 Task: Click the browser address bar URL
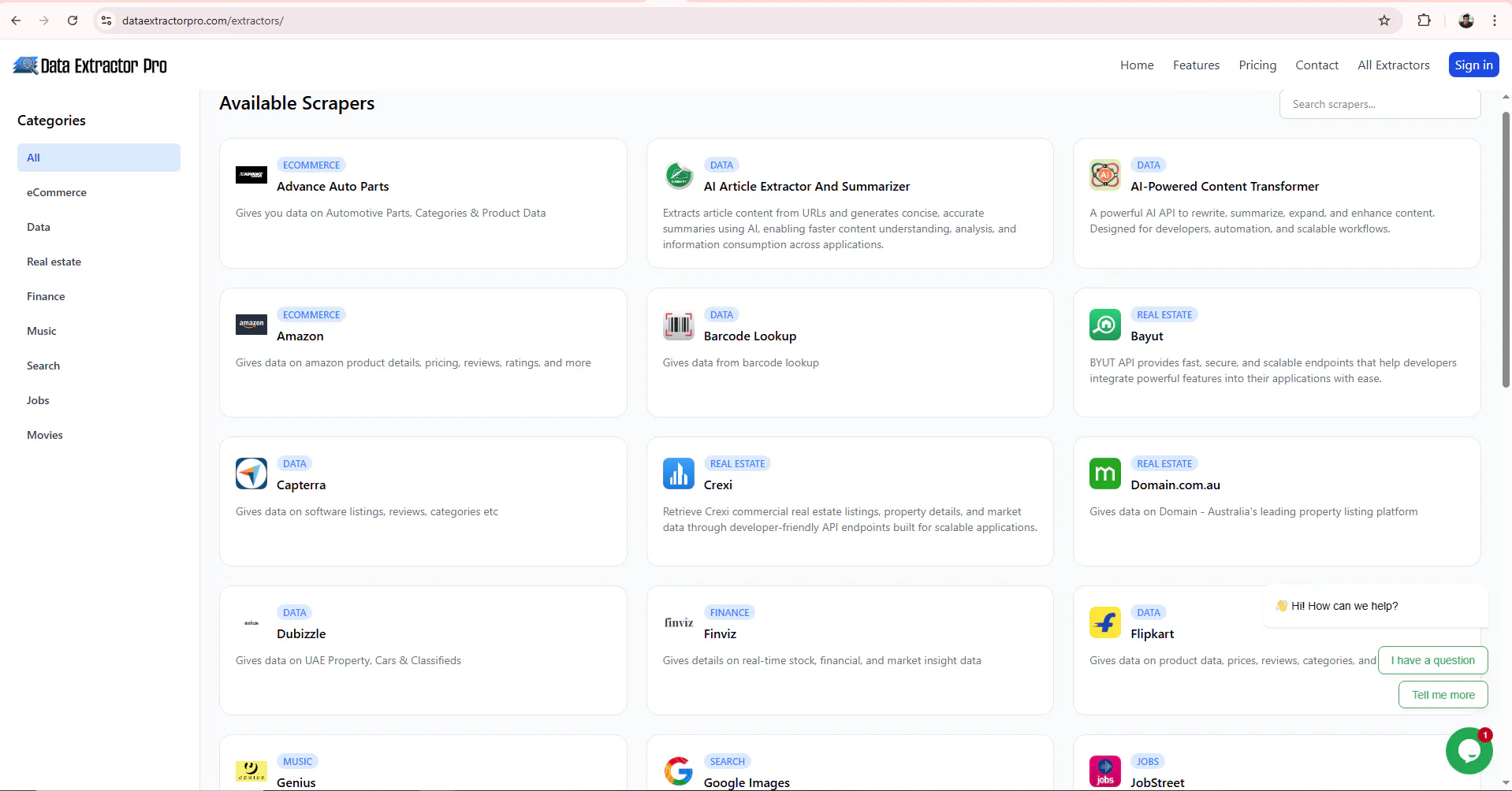coord(203,20)
